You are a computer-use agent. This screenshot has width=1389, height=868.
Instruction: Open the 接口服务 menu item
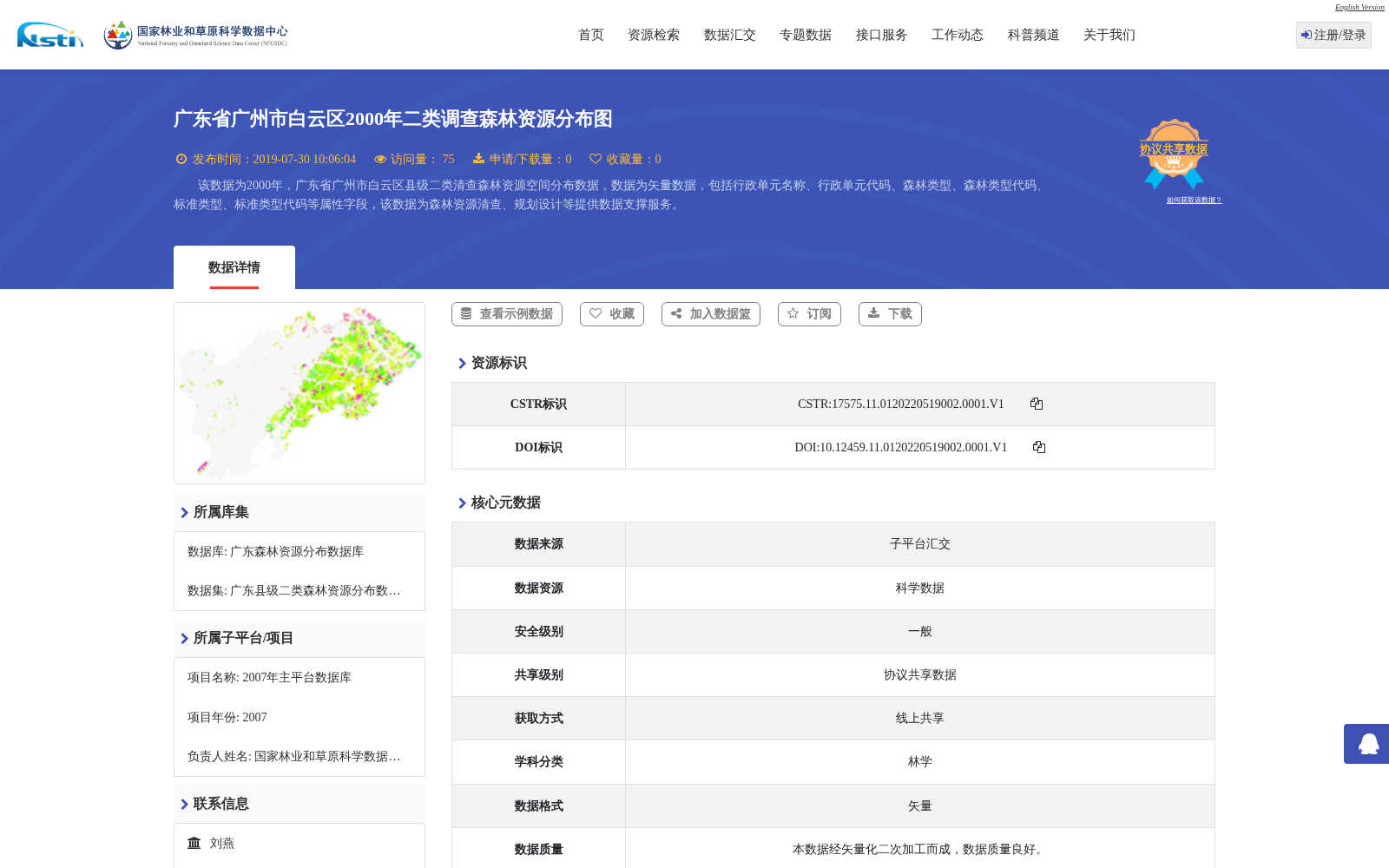(x=882, y=35)
